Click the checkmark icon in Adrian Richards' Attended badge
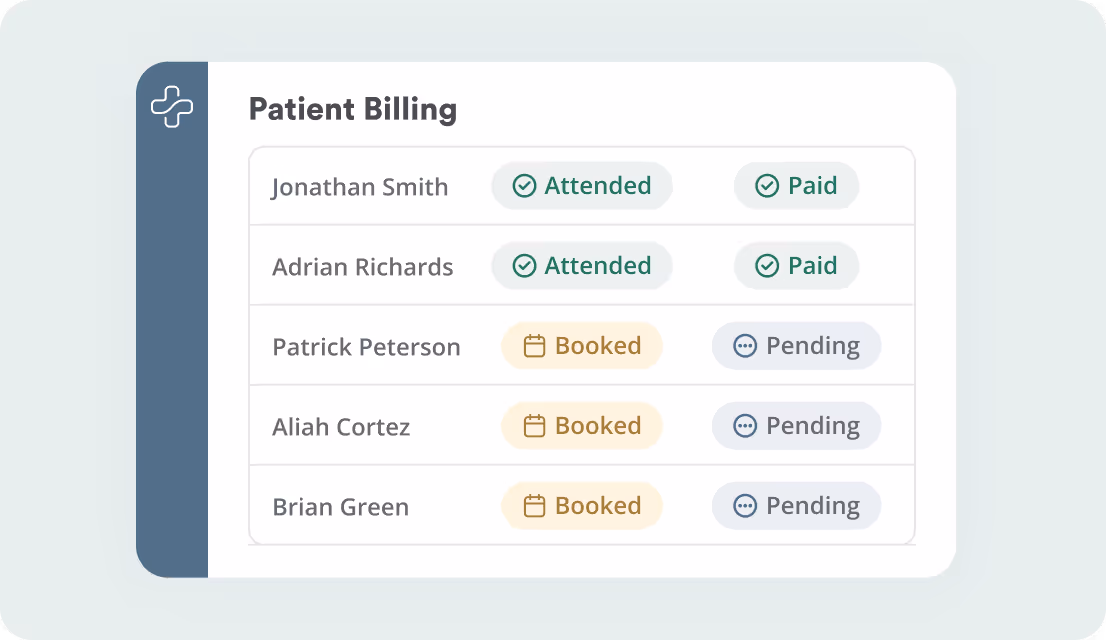The height and width of the screenshot is (640, 1106). [x=524, y=266]
